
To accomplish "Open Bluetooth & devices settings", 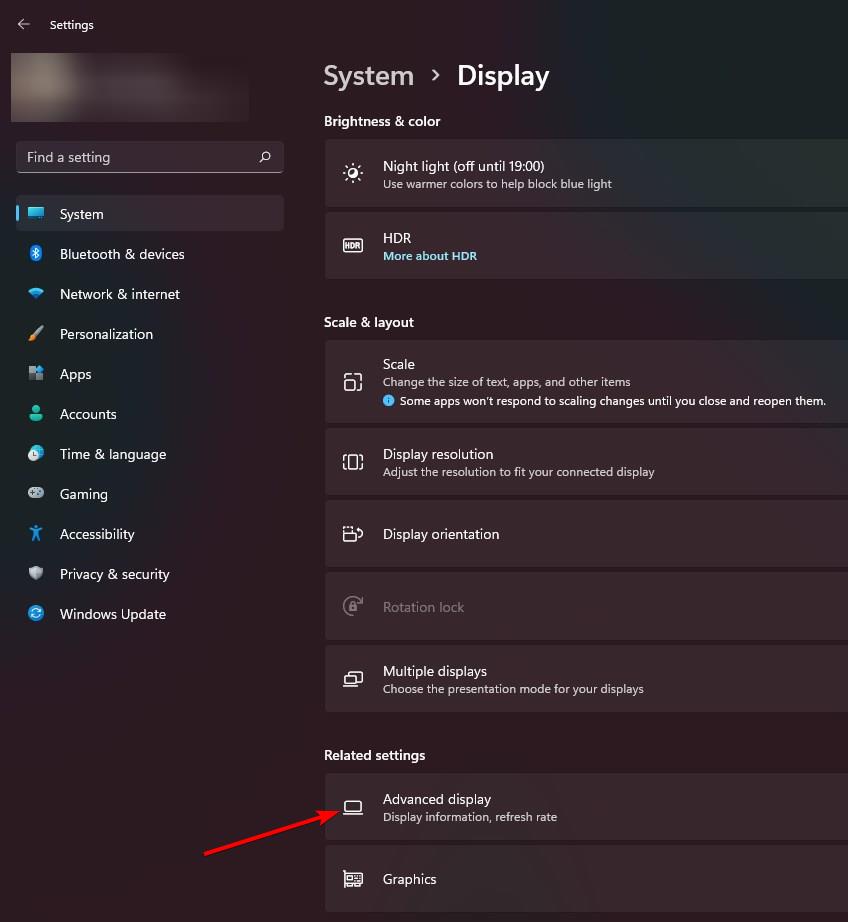I will coord(150,253).
